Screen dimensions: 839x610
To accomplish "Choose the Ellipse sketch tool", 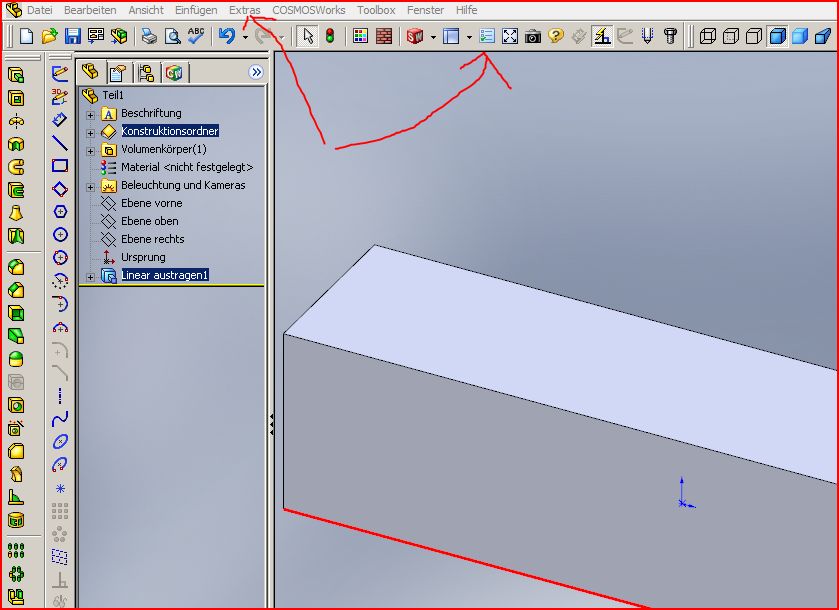I will pos(60,441).
